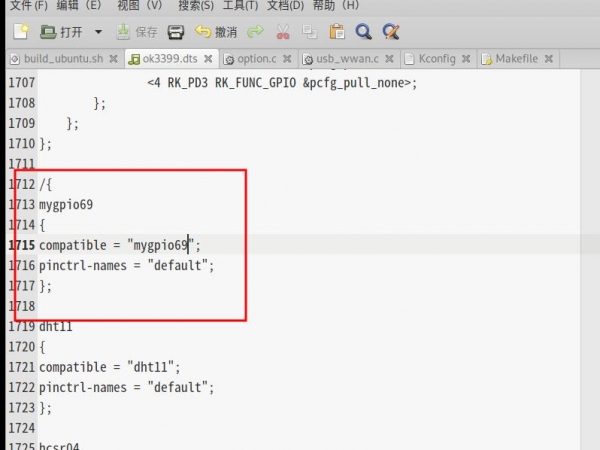Click the find and replace icon
The width and height of the screenshot is (600, 450).
[x=391, y=32]
